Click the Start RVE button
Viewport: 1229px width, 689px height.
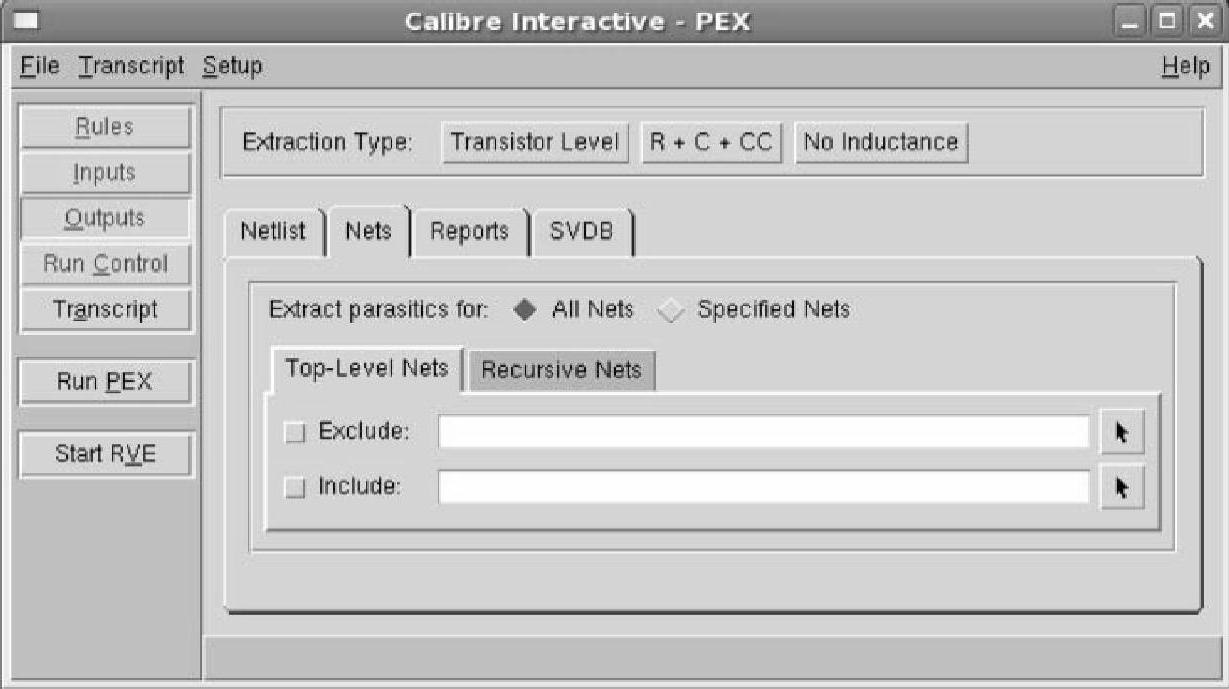(x=105, y=454)
